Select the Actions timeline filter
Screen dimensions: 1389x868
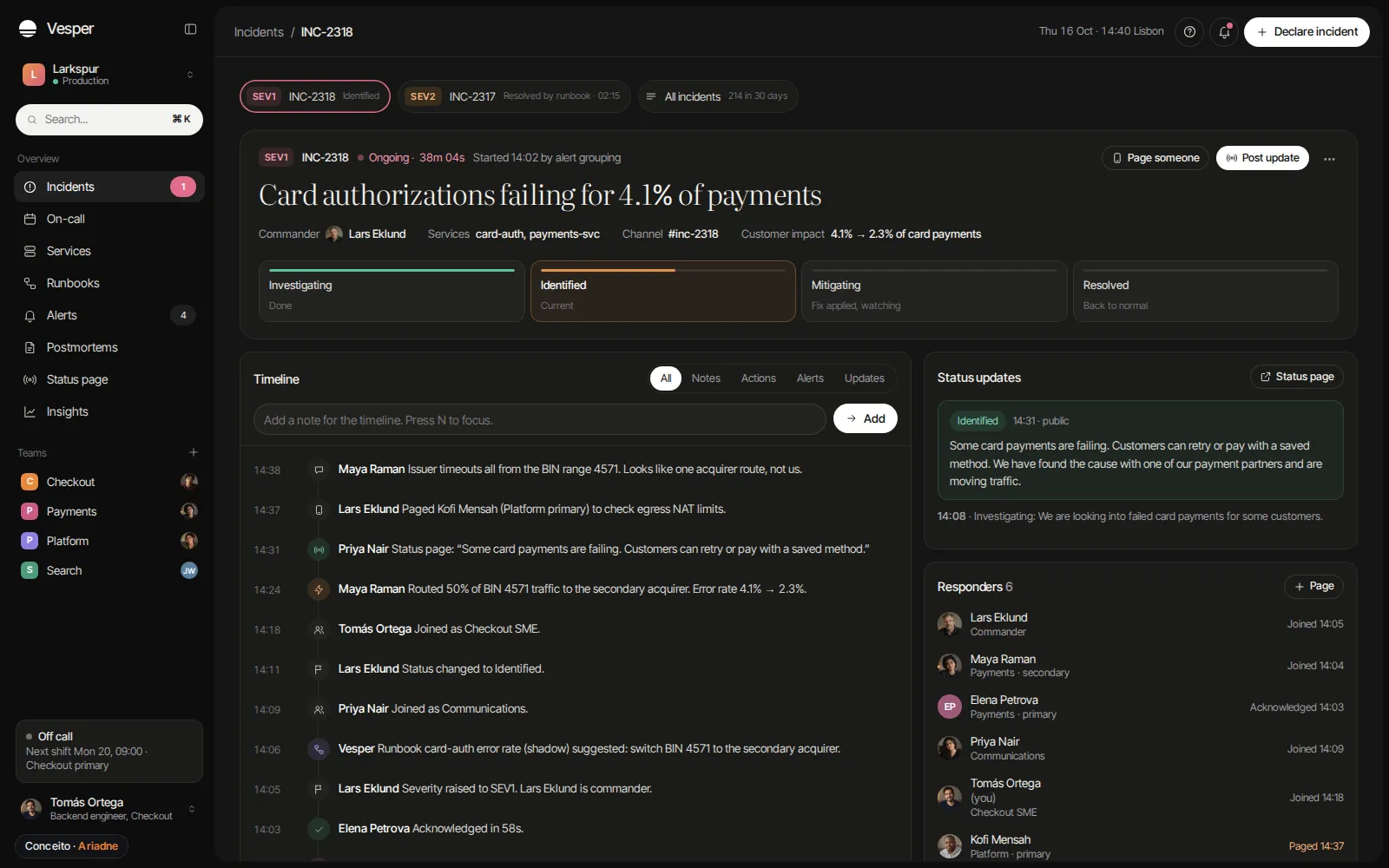tap(758, 378)
